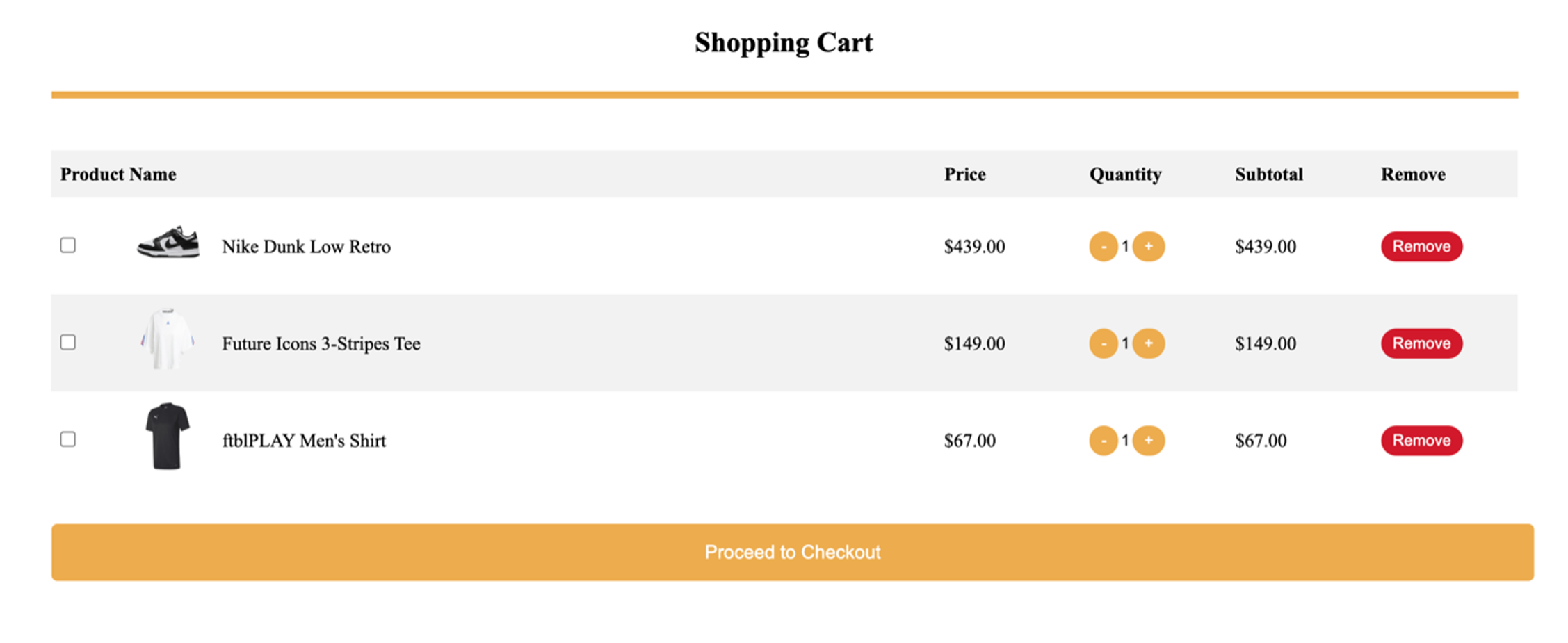Remove Nike Dunk Low Retro from cart
1568x643 pixels.
1421,247
